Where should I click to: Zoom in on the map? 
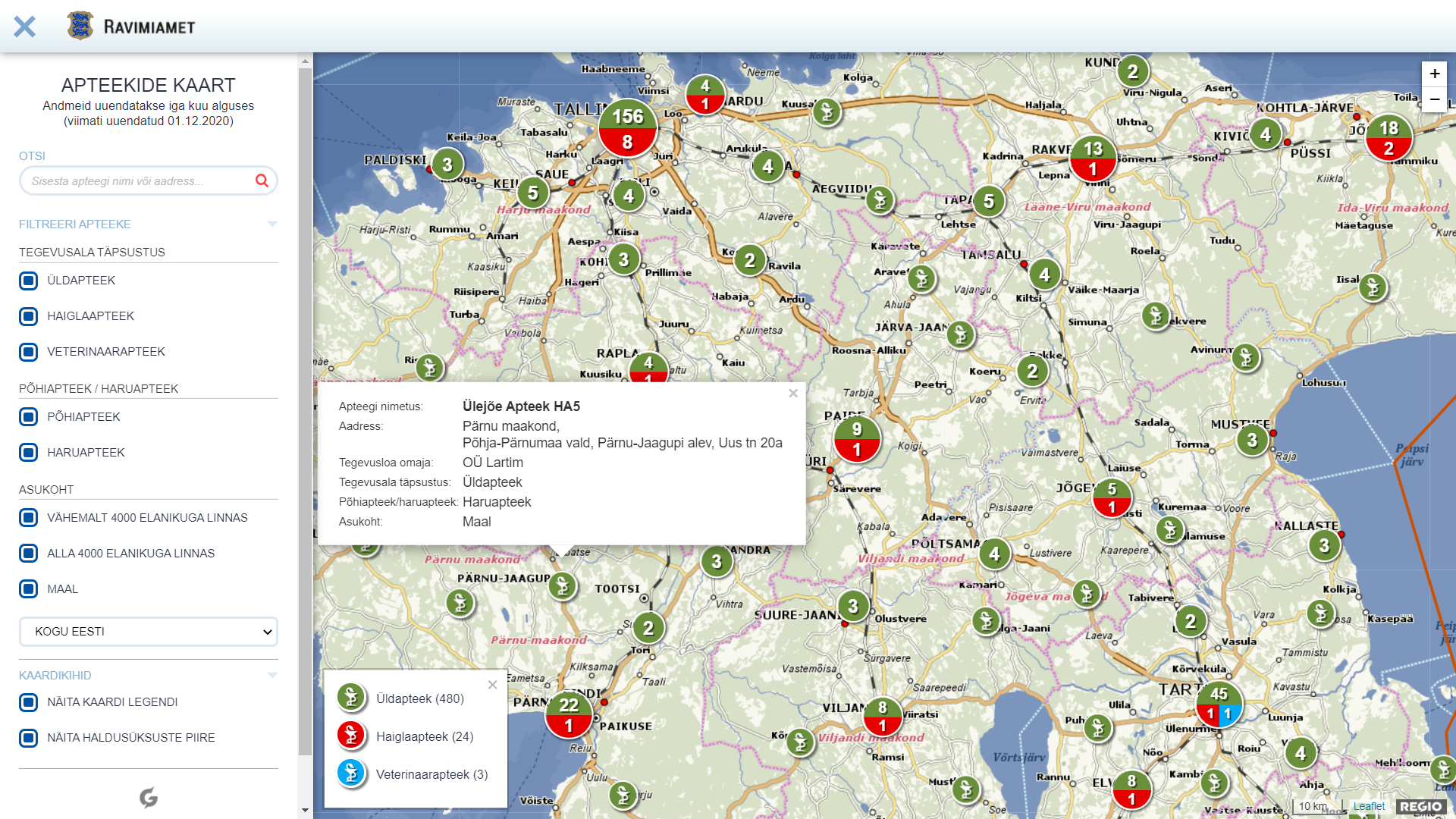click(1434, 74)
